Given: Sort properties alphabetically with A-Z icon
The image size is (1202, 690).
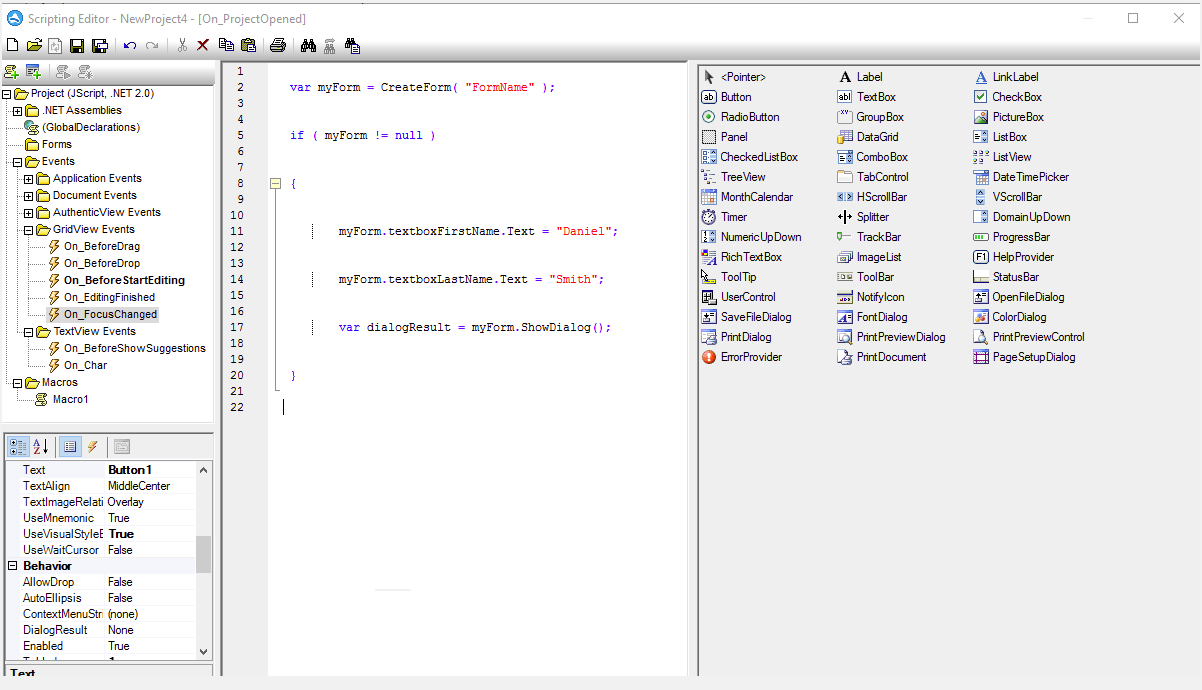Looking at the screenshot, I should point(41,446).
